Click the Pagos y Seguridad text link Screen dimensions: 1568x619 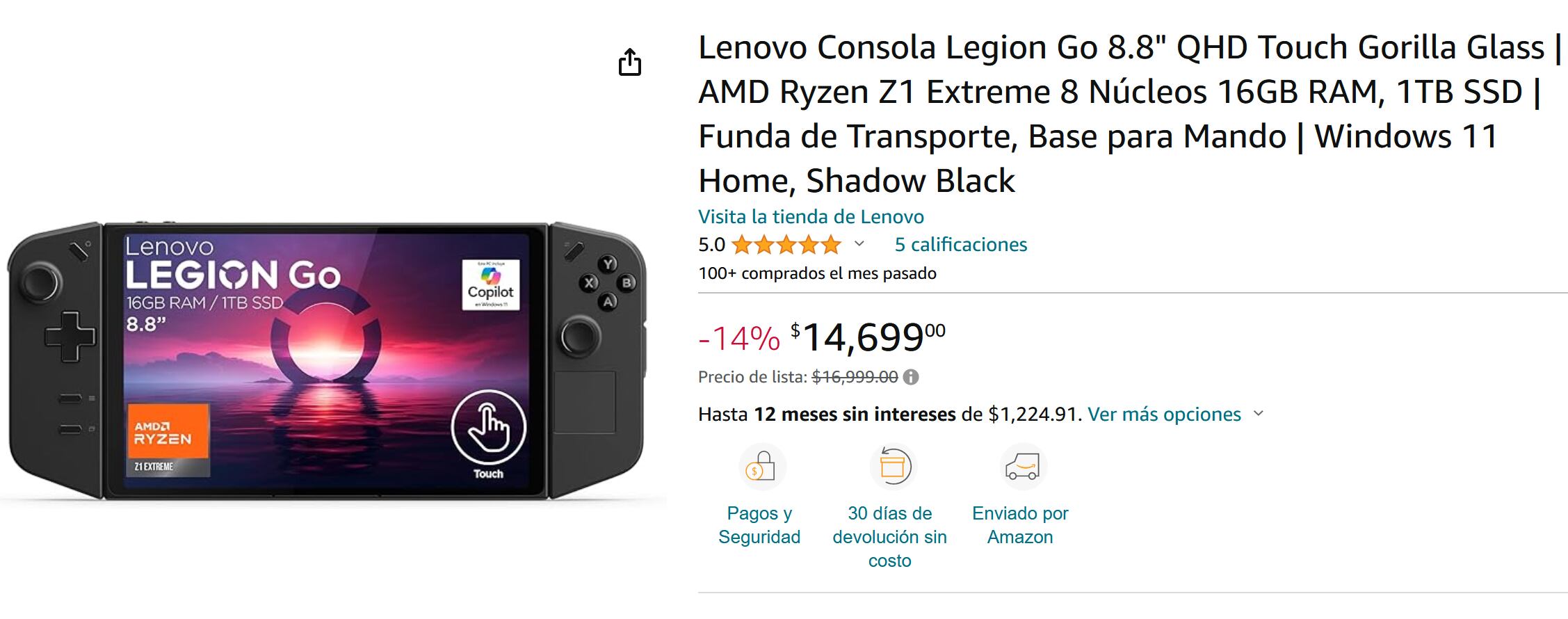point(759,525)
